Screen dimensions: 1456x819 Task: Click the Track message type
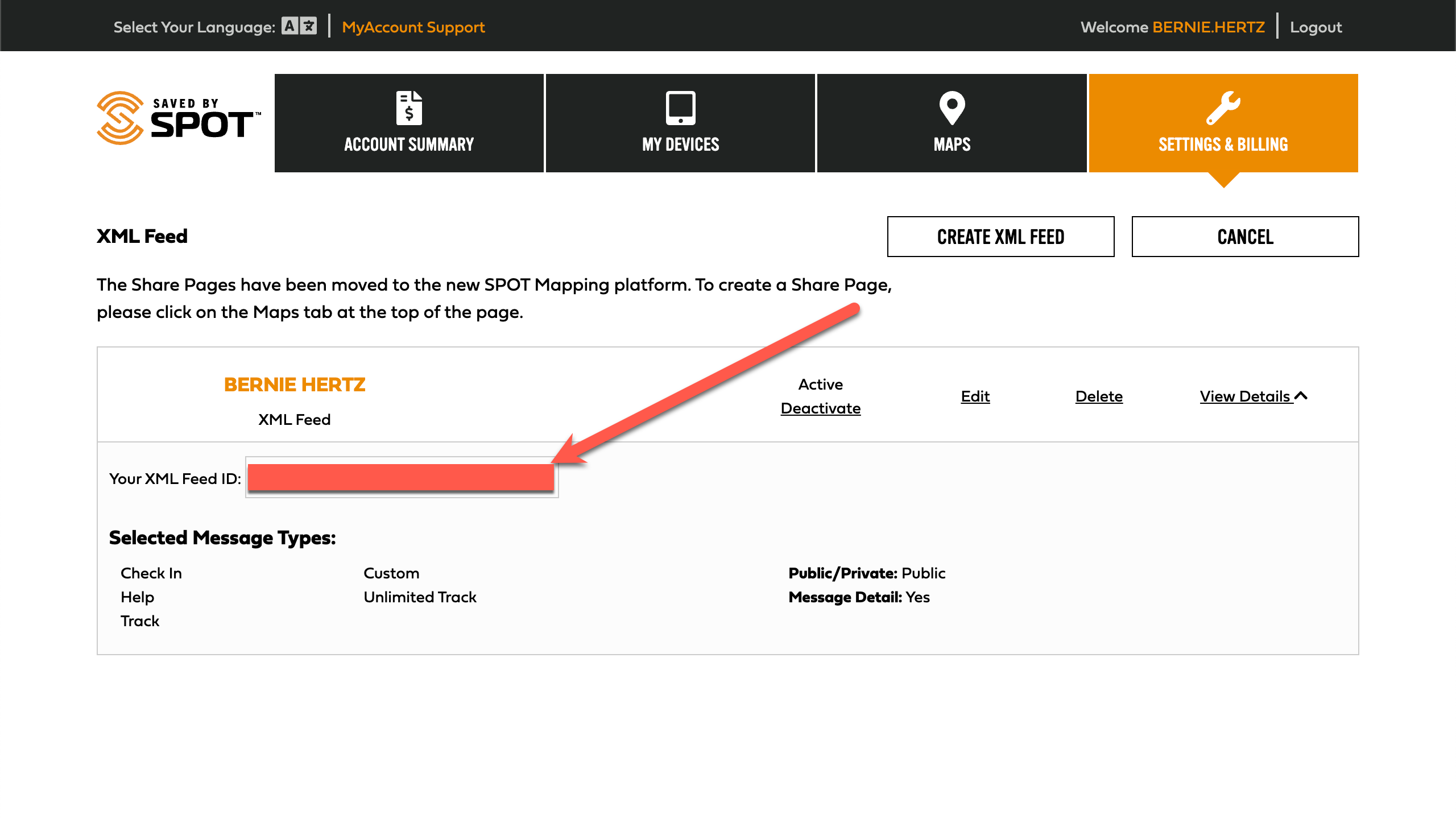coord(140,621)
